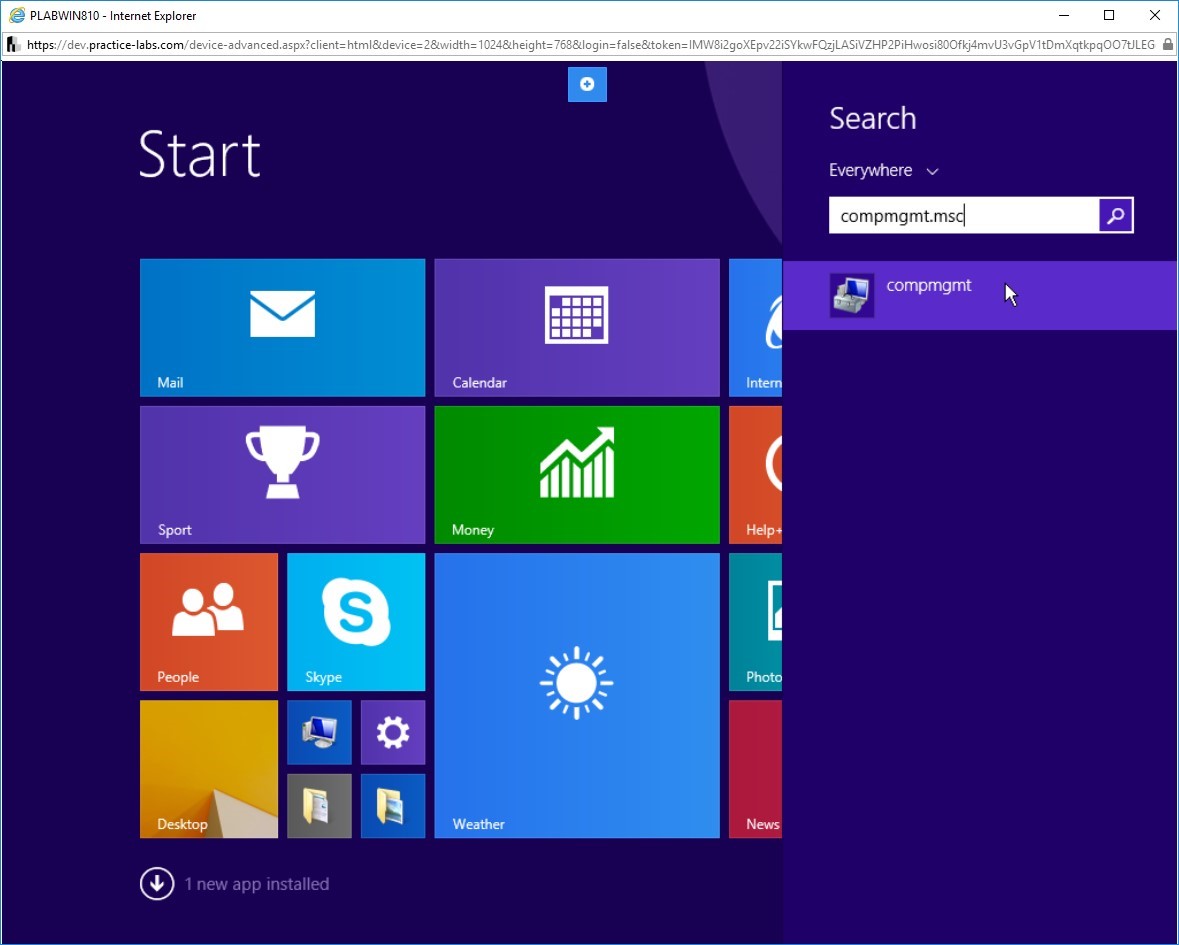Expand the Everywhere search scope dropdown
The image size is (1179, 945).
click(x=883, y=171)
